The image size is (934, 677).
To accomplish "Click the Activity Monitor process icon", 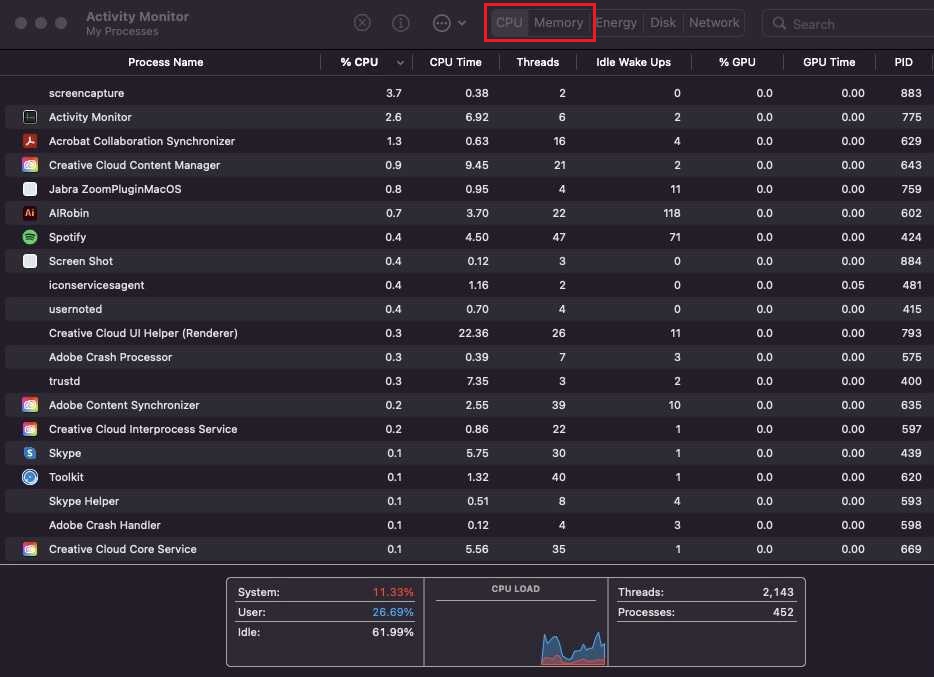I will 30,117.
